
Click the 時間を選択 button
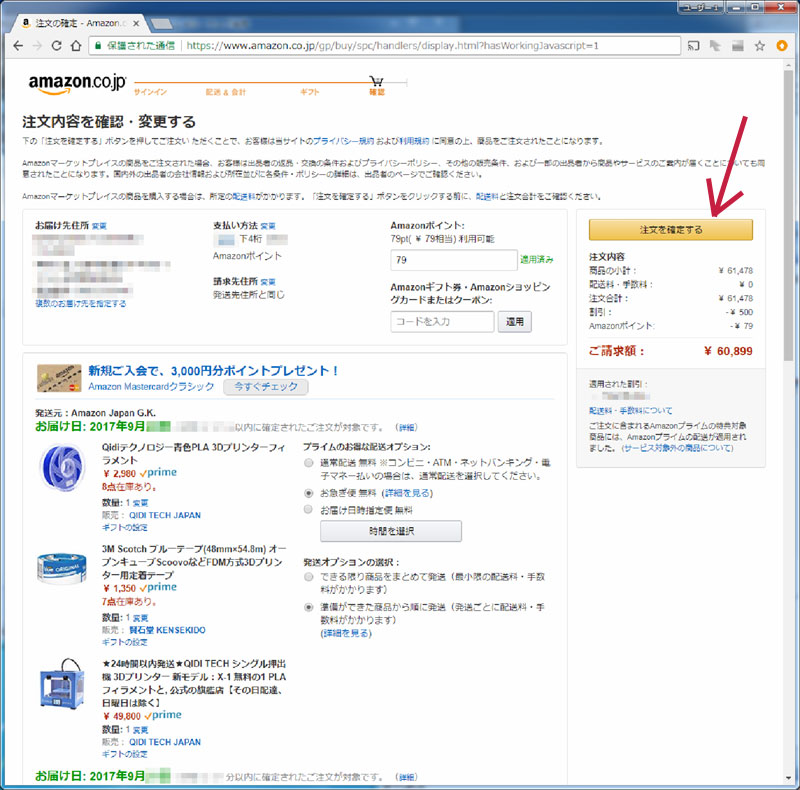click(391, 531)
